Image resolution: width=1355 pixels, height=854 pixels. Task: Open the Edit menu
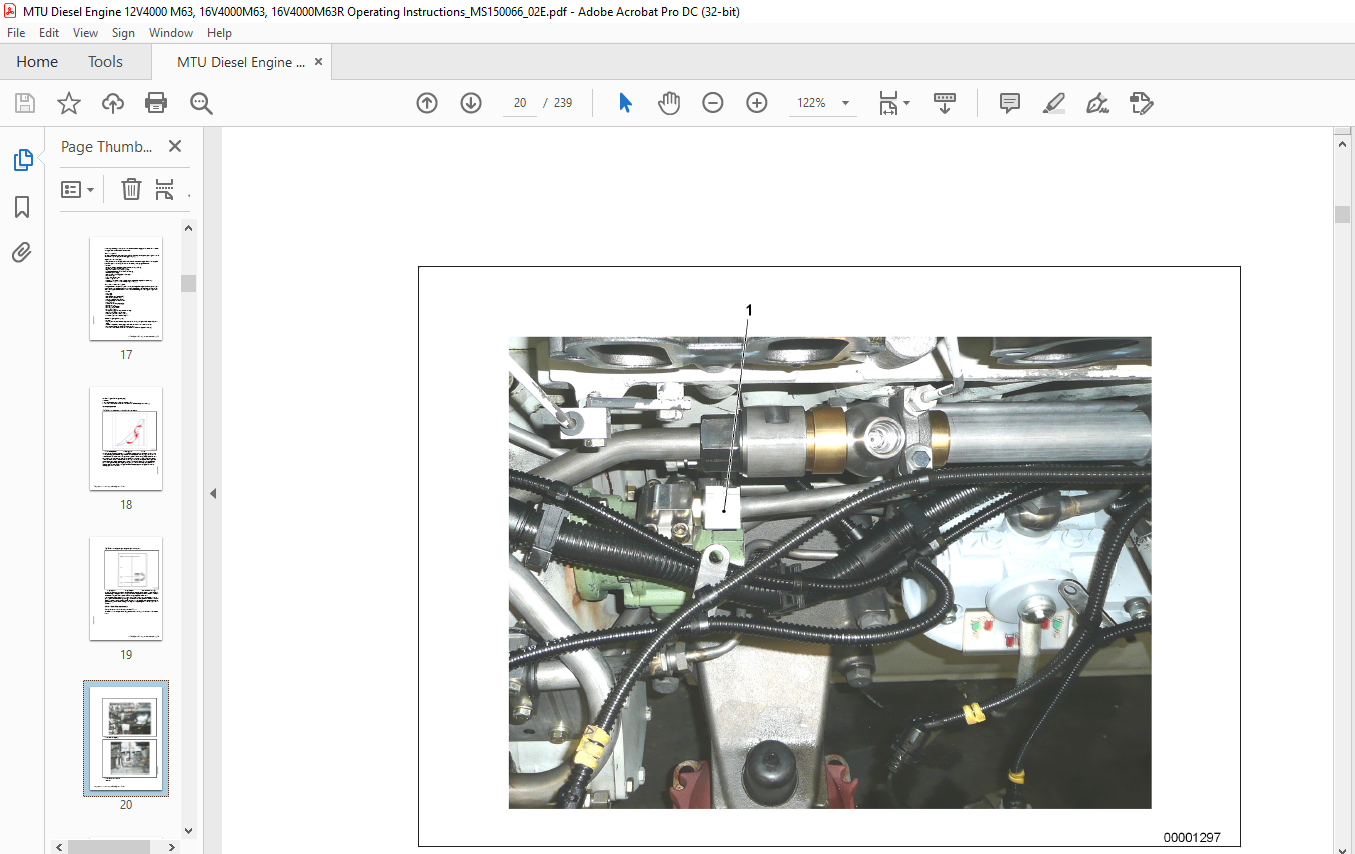(49, 33)
